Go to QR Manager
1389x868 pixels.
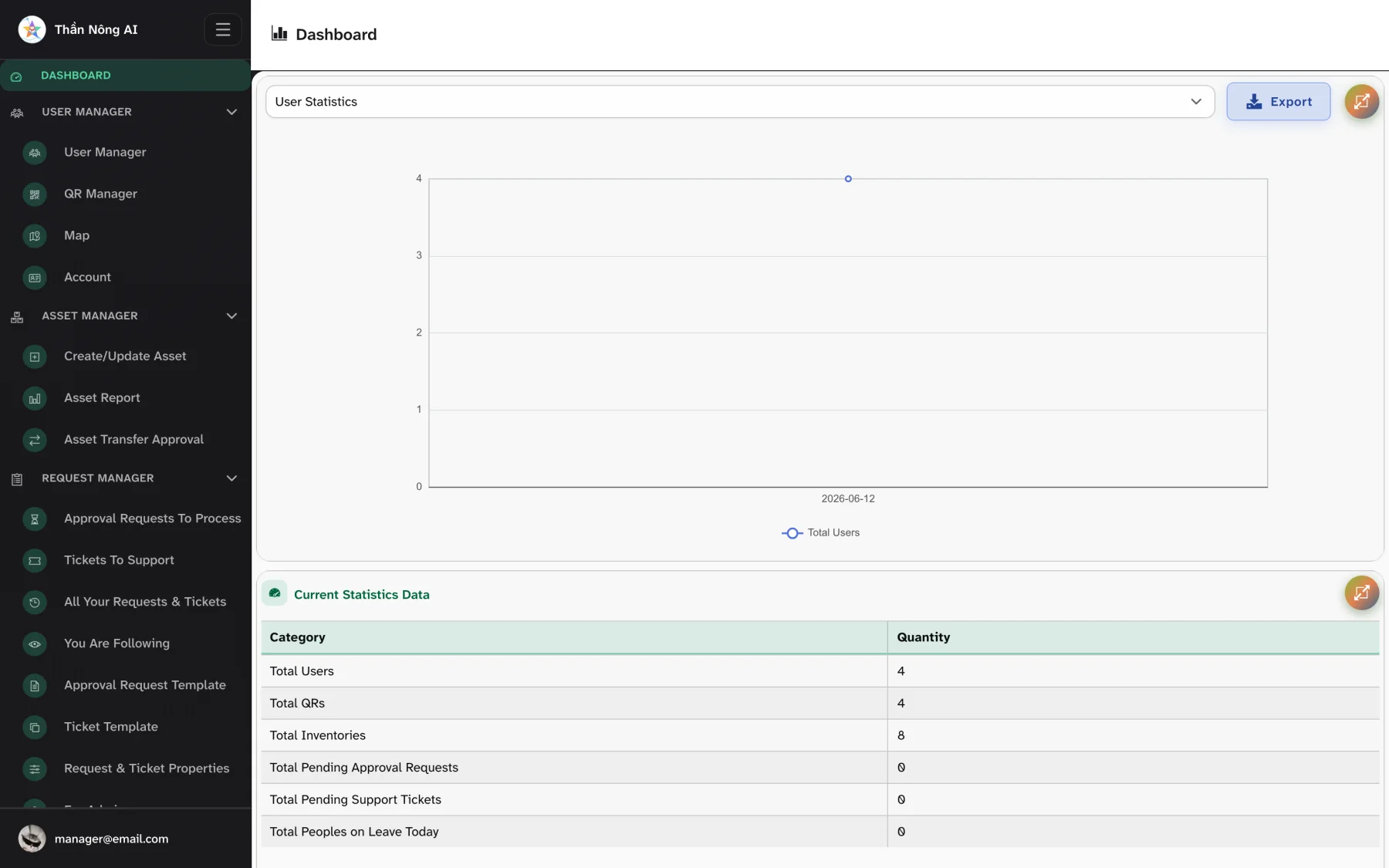click(100, 194)
